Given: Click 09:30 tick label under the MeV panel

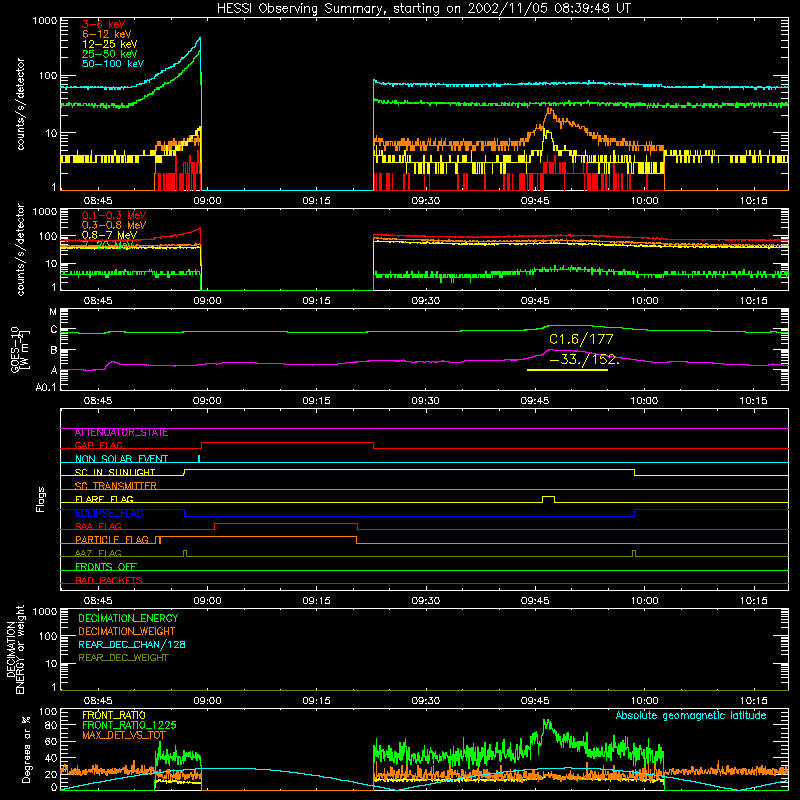Looking at the screenshot, I should (426, 301).
